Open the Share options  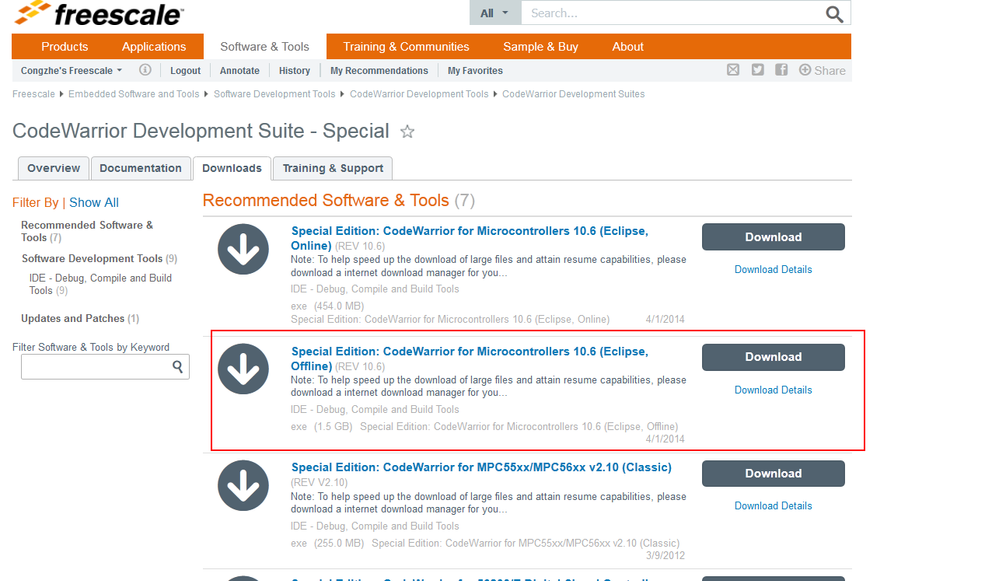822,70
